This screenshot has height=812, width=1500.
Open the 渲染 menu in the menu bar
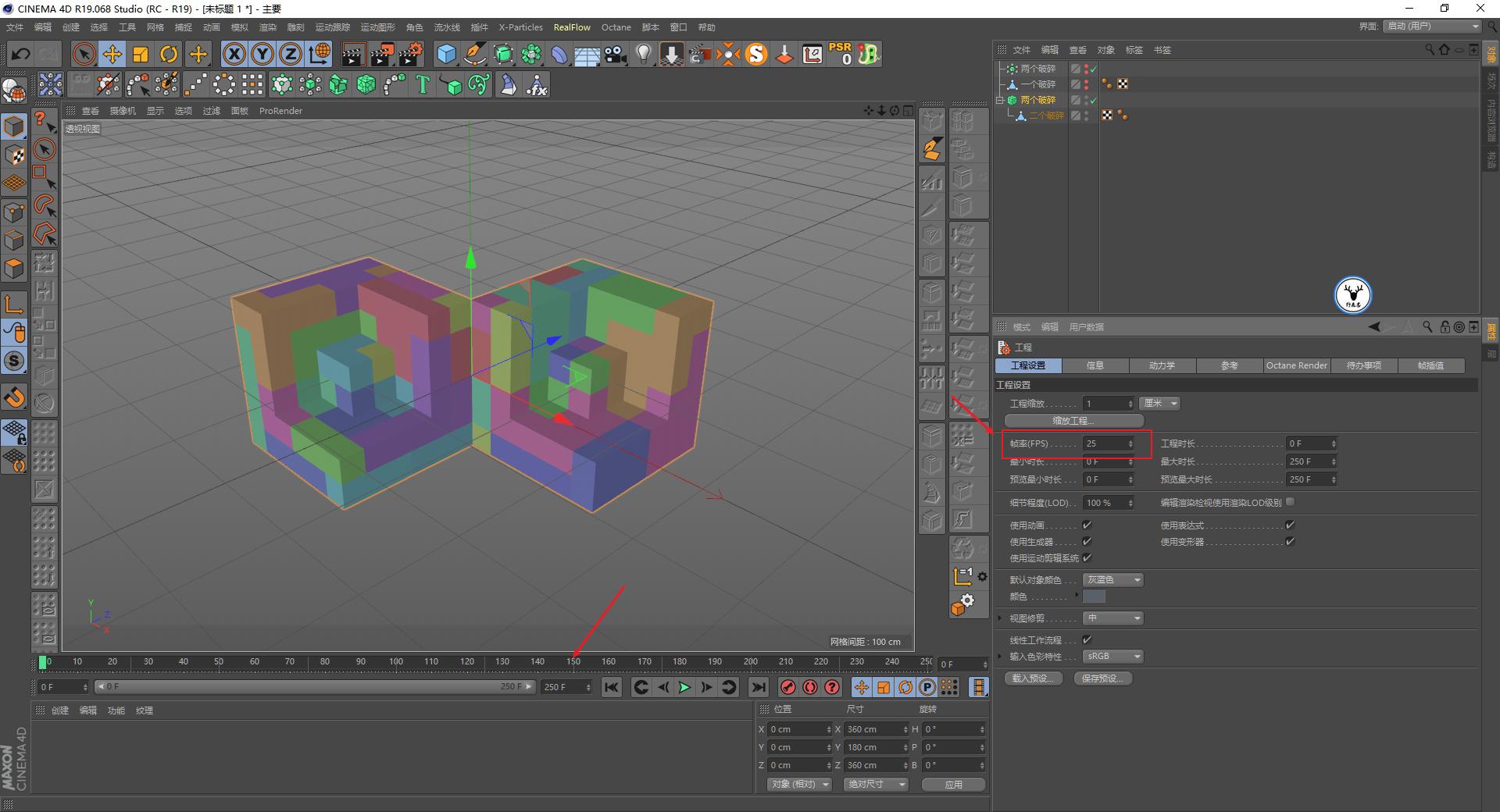[x=267, y=27]
